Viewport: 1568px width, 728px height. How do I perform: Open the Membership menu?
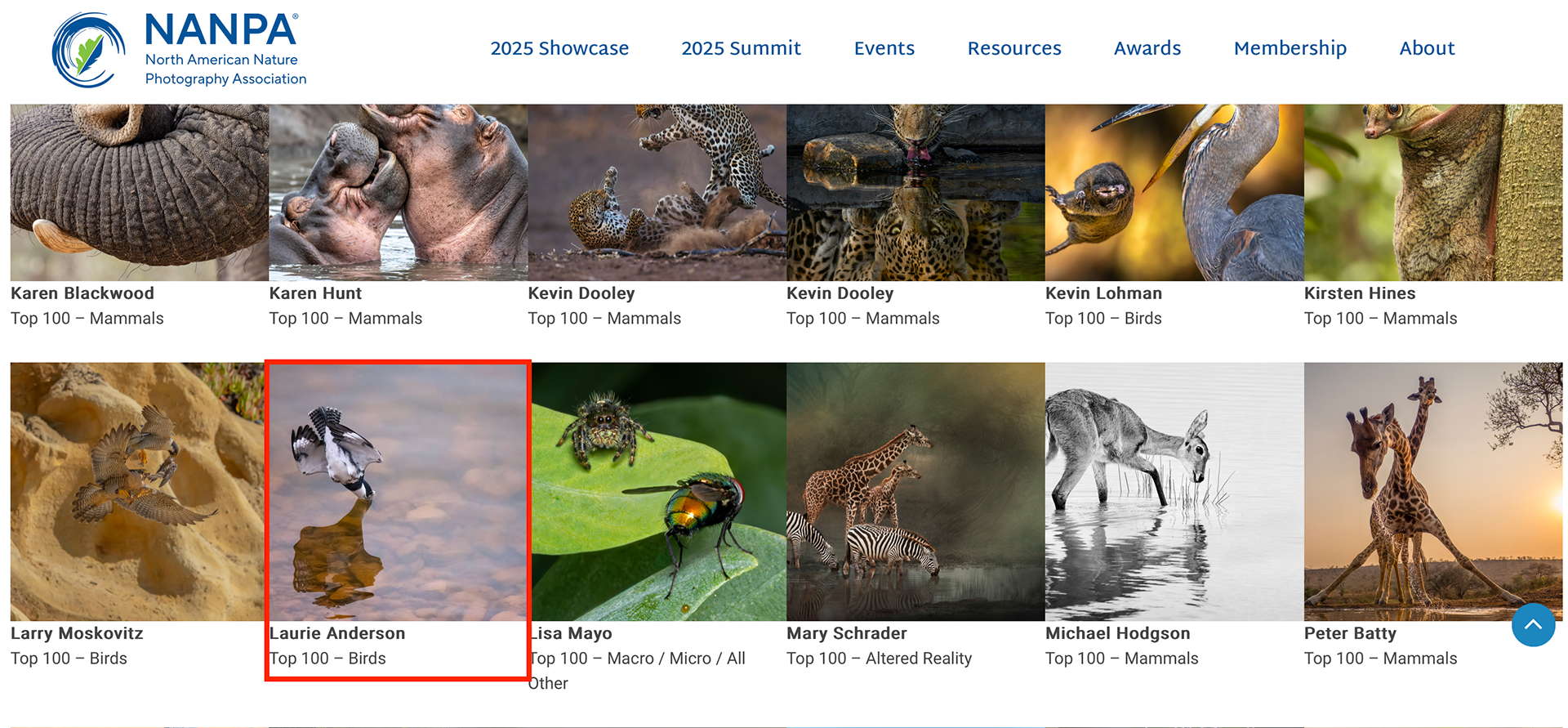tap(1290, 48)
